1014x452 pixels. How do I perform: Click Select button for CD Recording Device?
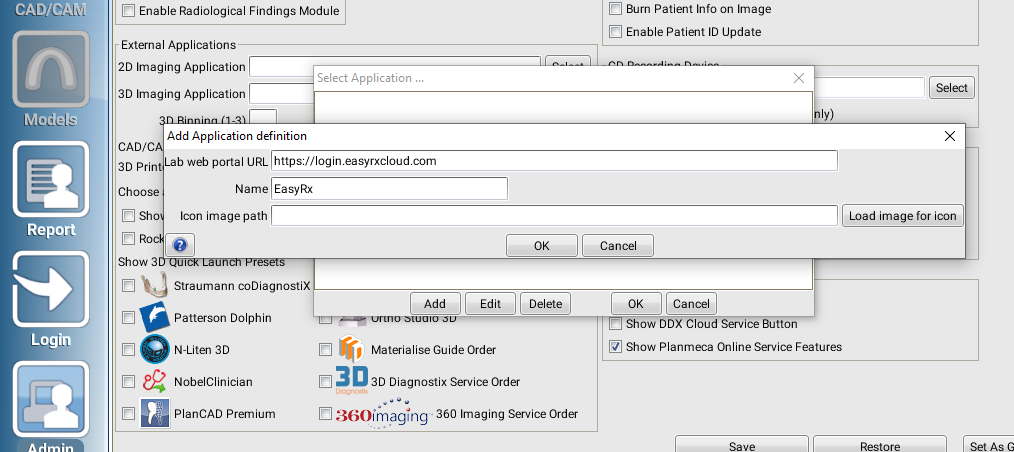tap(952, 88)
